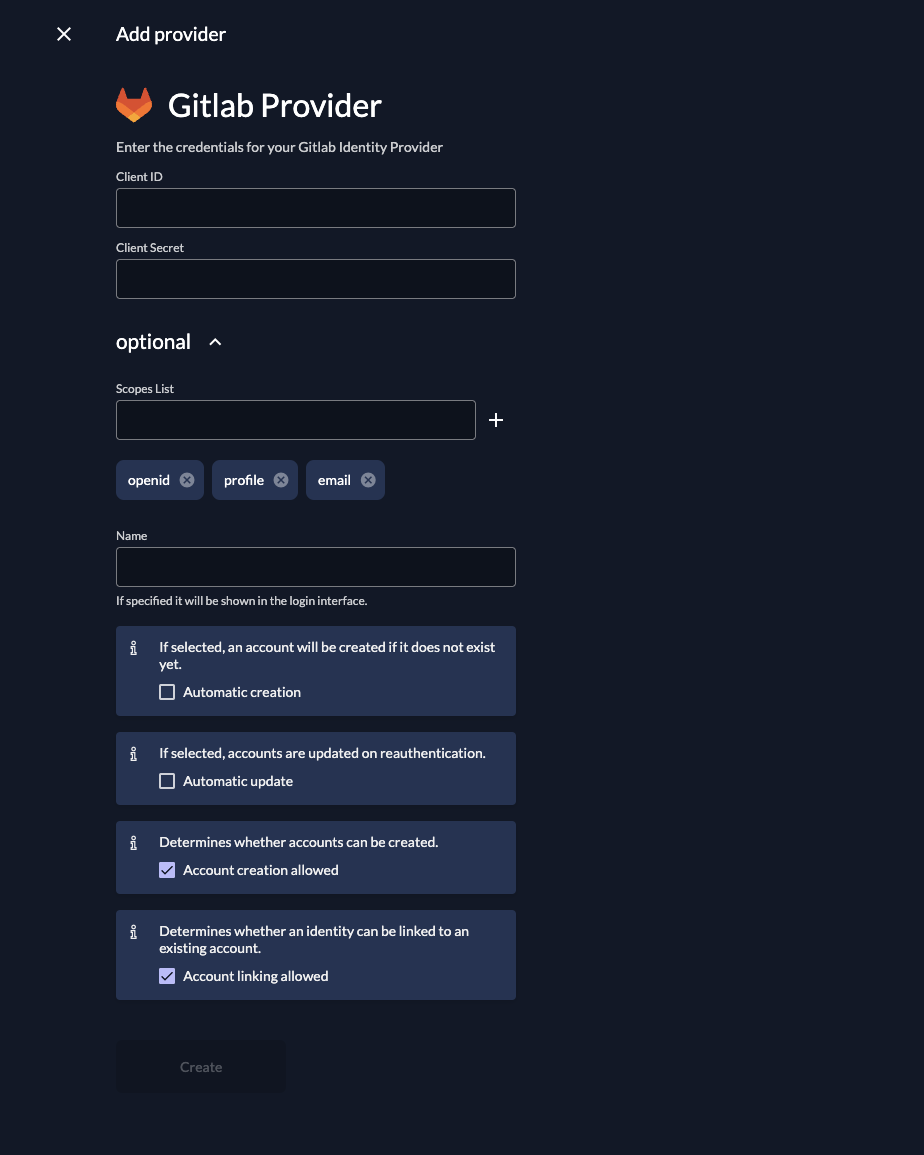The width and height of the screenshot is (924, 1155).
Task: Click into the Scopes List field
Action: 296,420
